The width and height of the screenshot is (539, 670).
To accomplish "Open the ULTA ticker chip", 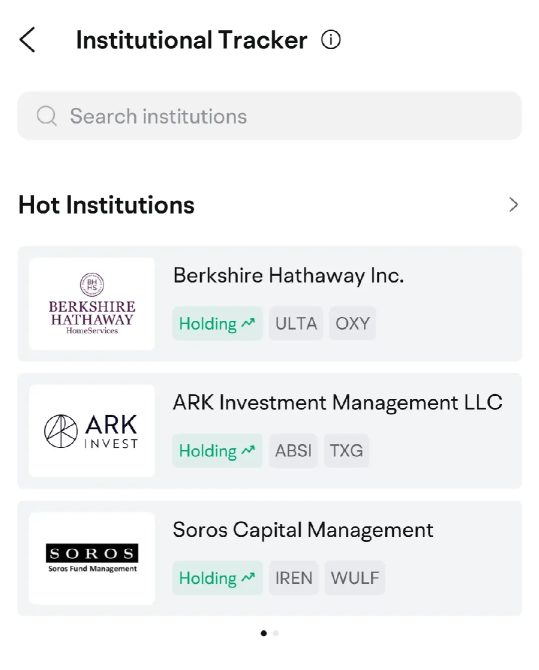I will tap(296, 323).
